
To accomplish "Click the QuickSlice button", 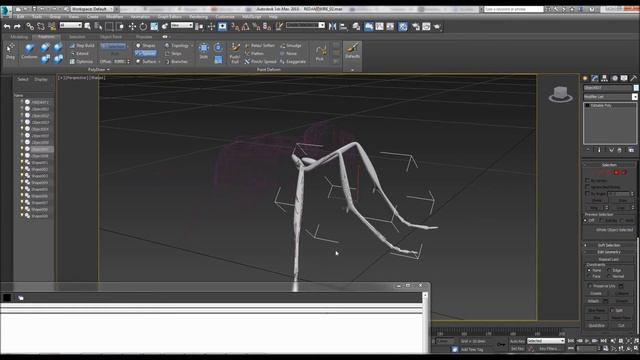I will click(x=596, y=326).
